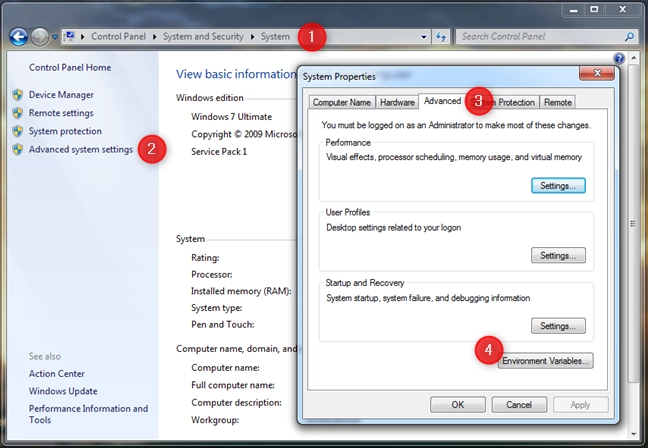Open Performance Settings button
648x448 pixels.
pos(558,186)
